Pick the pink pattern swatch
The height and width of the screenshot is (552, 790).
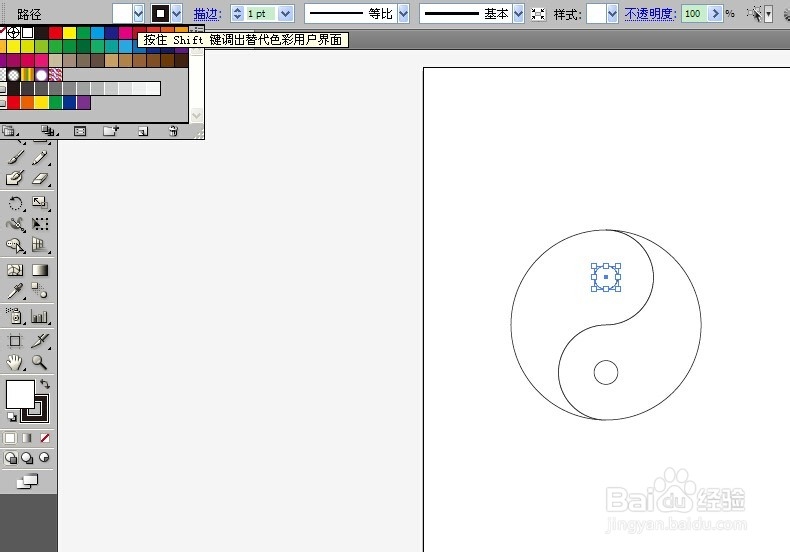click(x=55, y=75)
